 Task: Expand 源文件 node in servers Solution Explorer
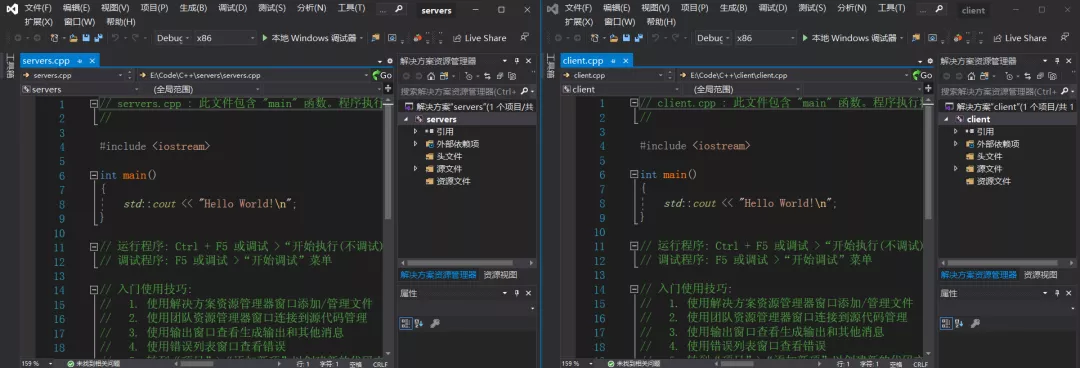416,169
